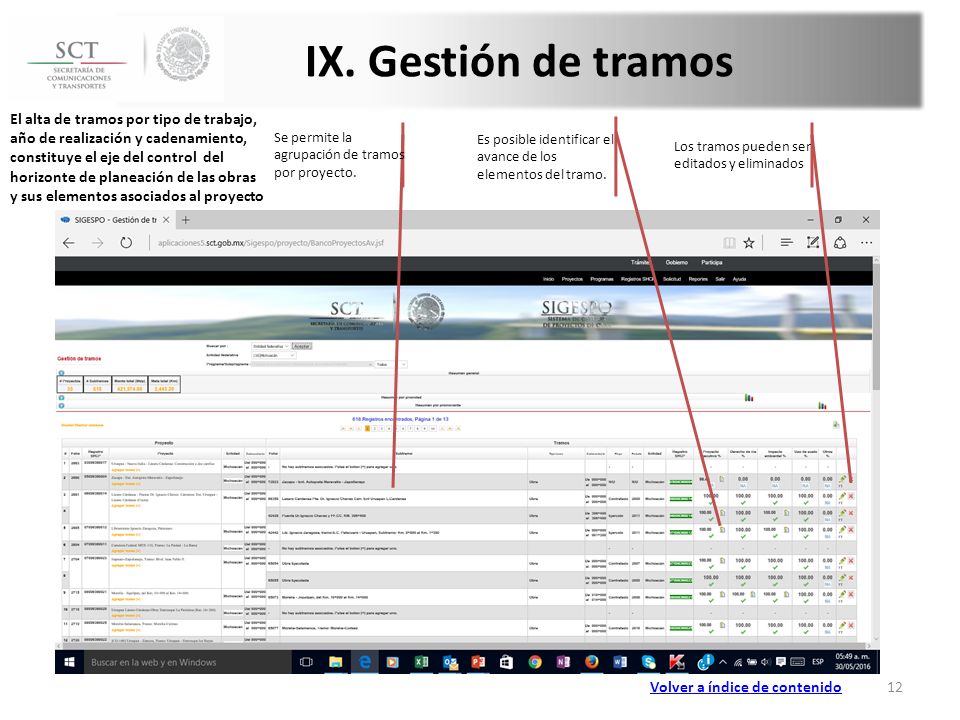Open the Edge share icon
This screenshot has height=720, width=960.
pos(840,242)
